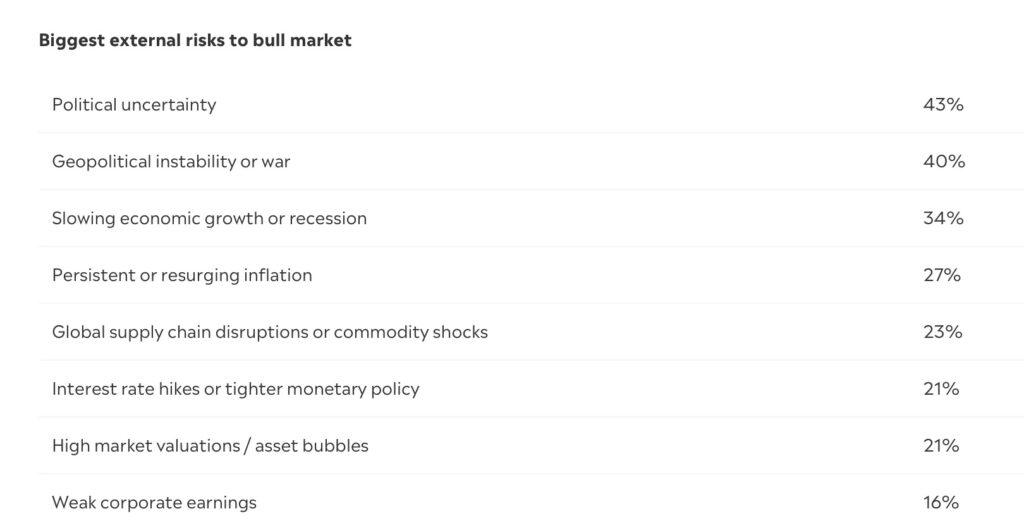Click the 23% value for supply chain
The width and height of the screenshot is (1024, 528).
(x=942, y=332)
